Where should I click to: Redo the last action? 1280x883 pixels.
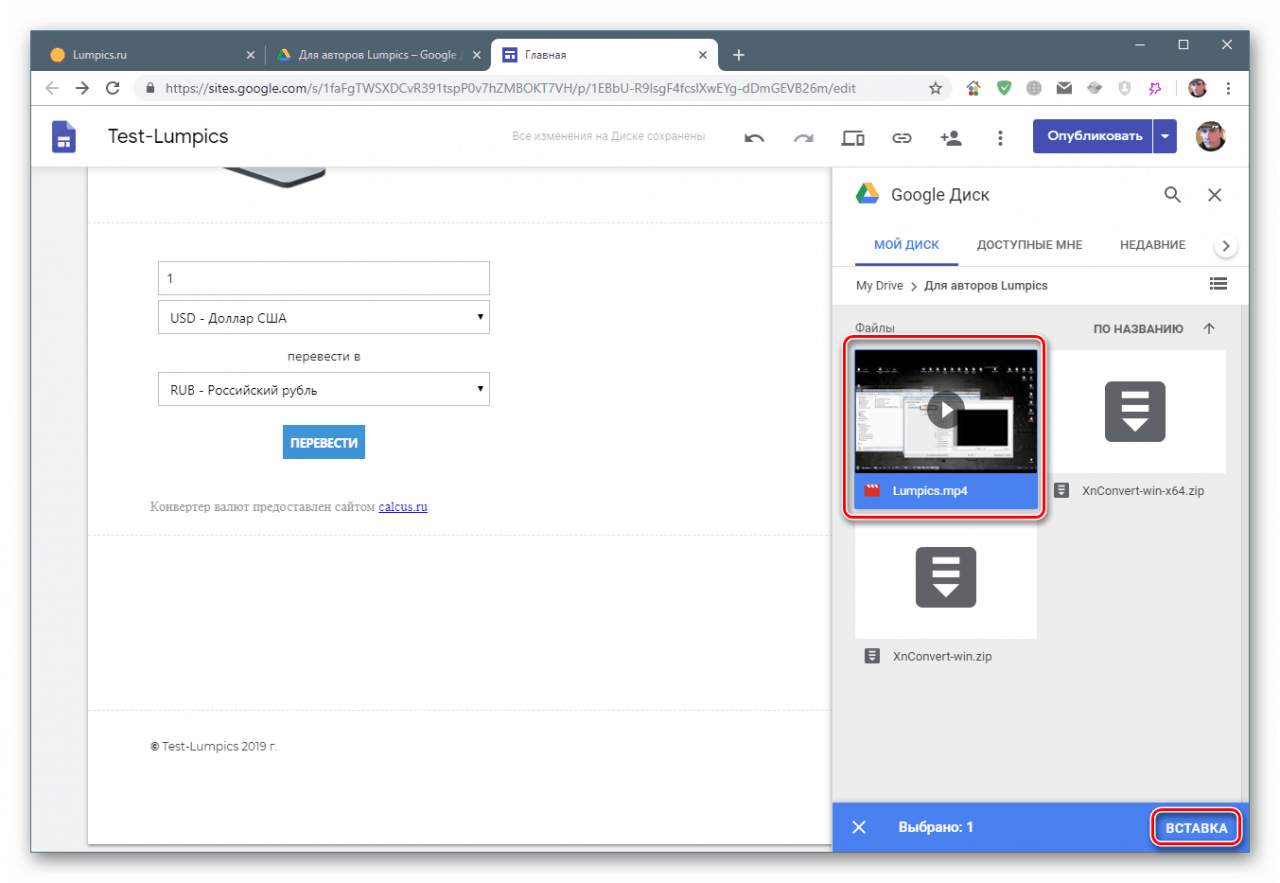(803, 138)
